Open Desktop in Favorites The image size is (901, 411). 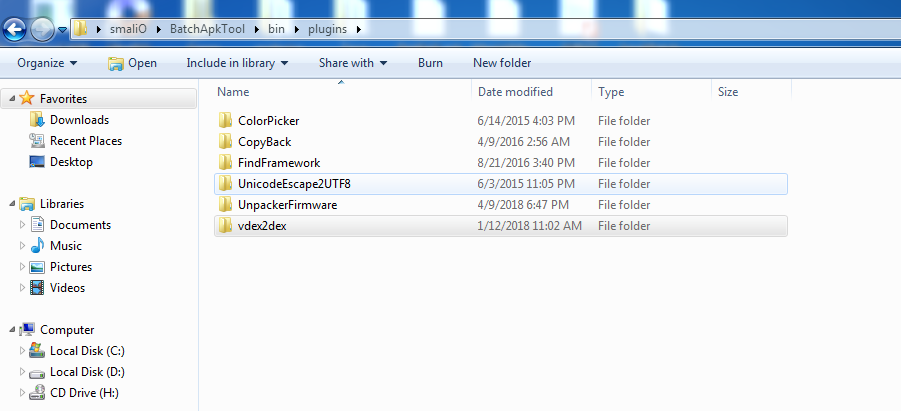pos(71,162)
